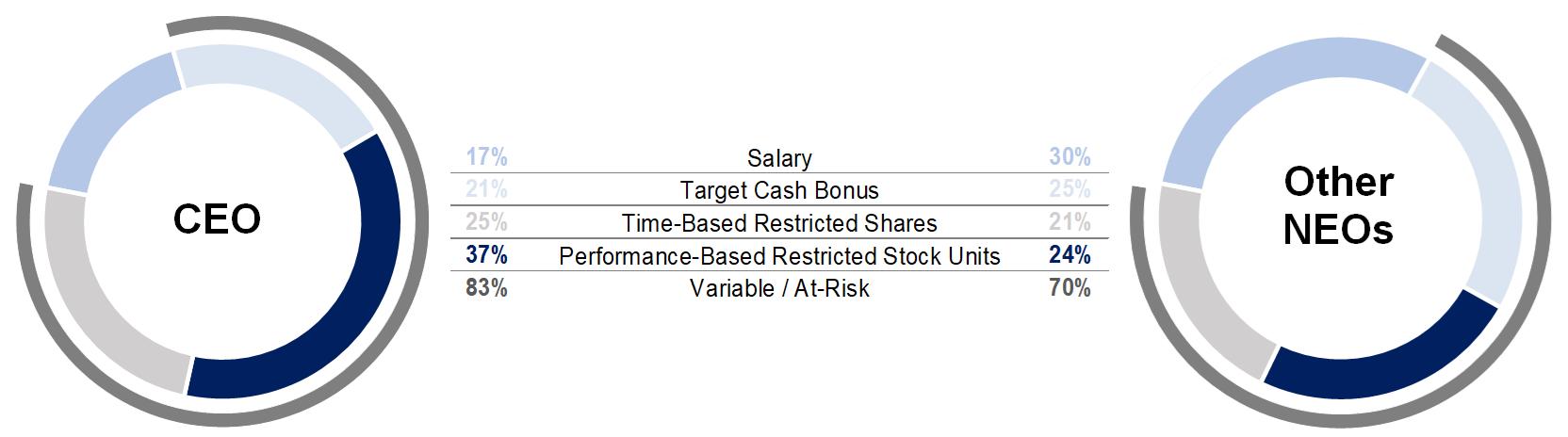
Task: Click the 30% Other NEOs salary value
Action: tap(1070, 158)
